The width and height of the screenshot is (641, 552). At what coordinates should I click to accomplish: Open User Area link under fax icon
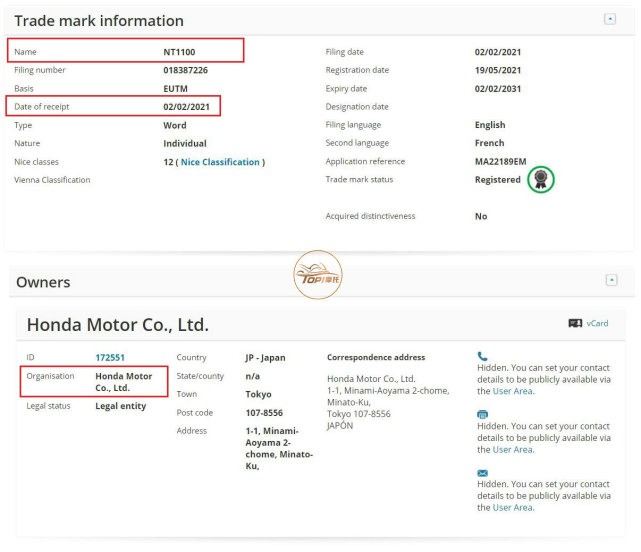pyautogui.click(x=512, y=449)
